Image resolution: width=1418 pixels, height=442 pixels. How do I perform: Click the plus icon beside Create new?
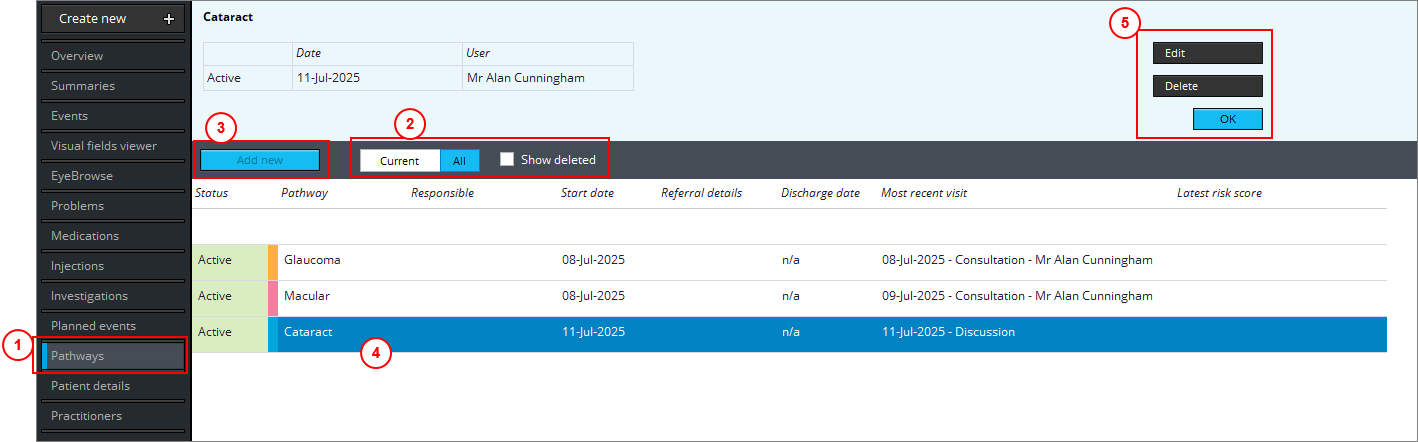coord(168,19)
